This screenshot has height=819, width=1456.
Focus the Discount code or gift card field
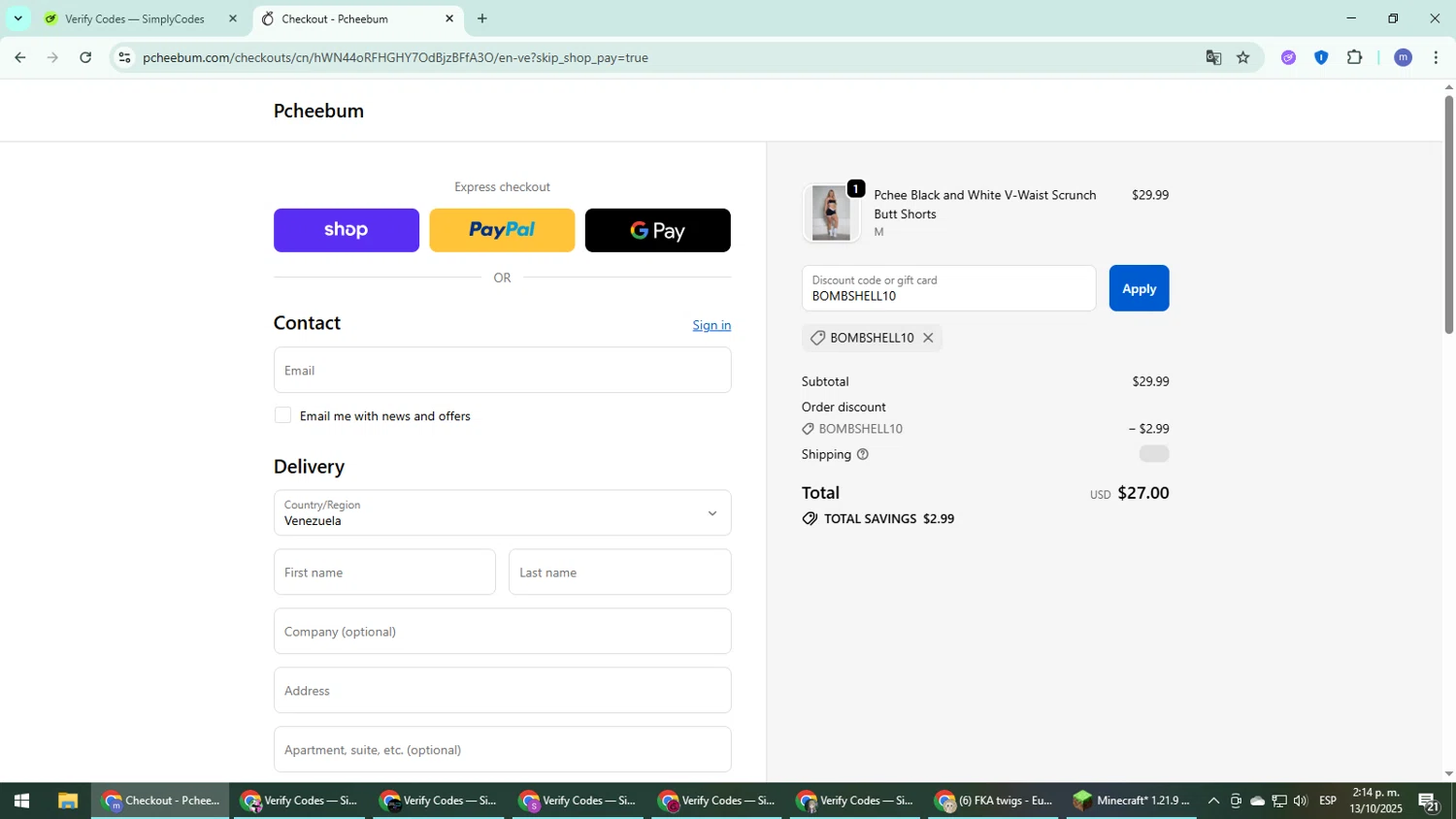(948, 288)
